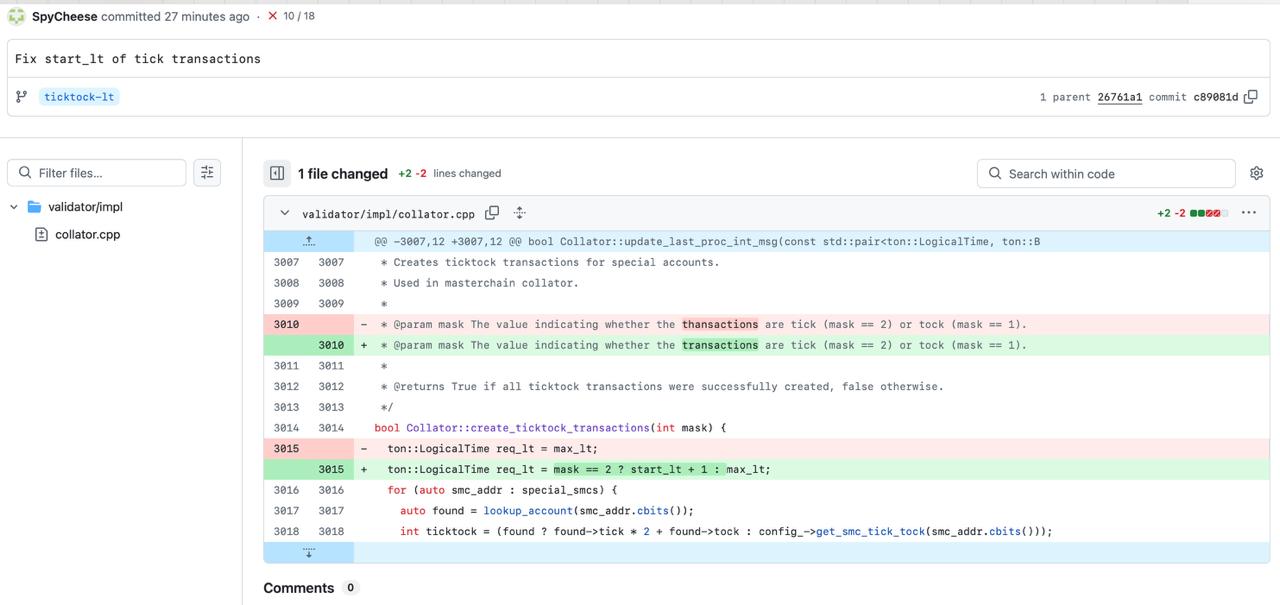1280x605 pixels.
Task: Click '1 file changed' summary text
Action: click(343, 174)
